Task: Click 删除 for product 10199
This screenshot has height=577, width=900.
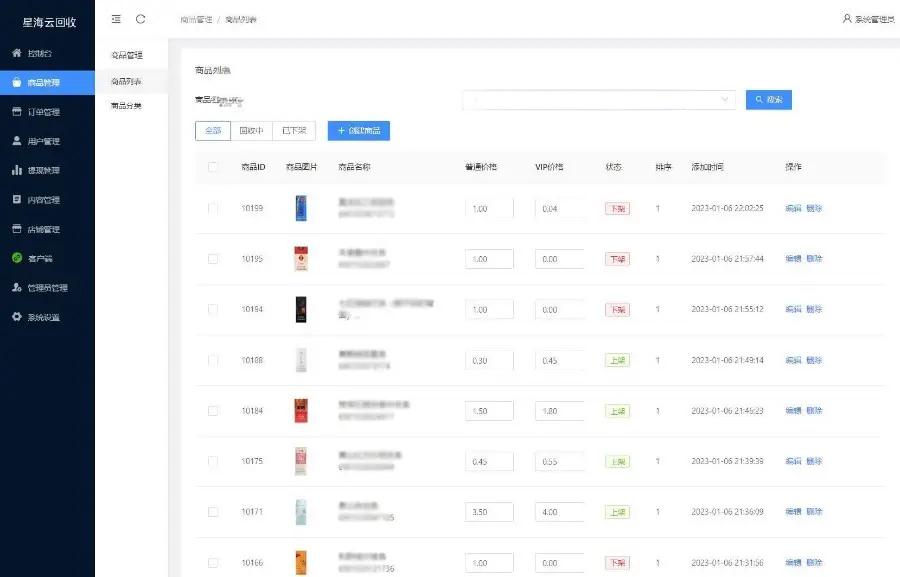Action: (x=814, y=208)
